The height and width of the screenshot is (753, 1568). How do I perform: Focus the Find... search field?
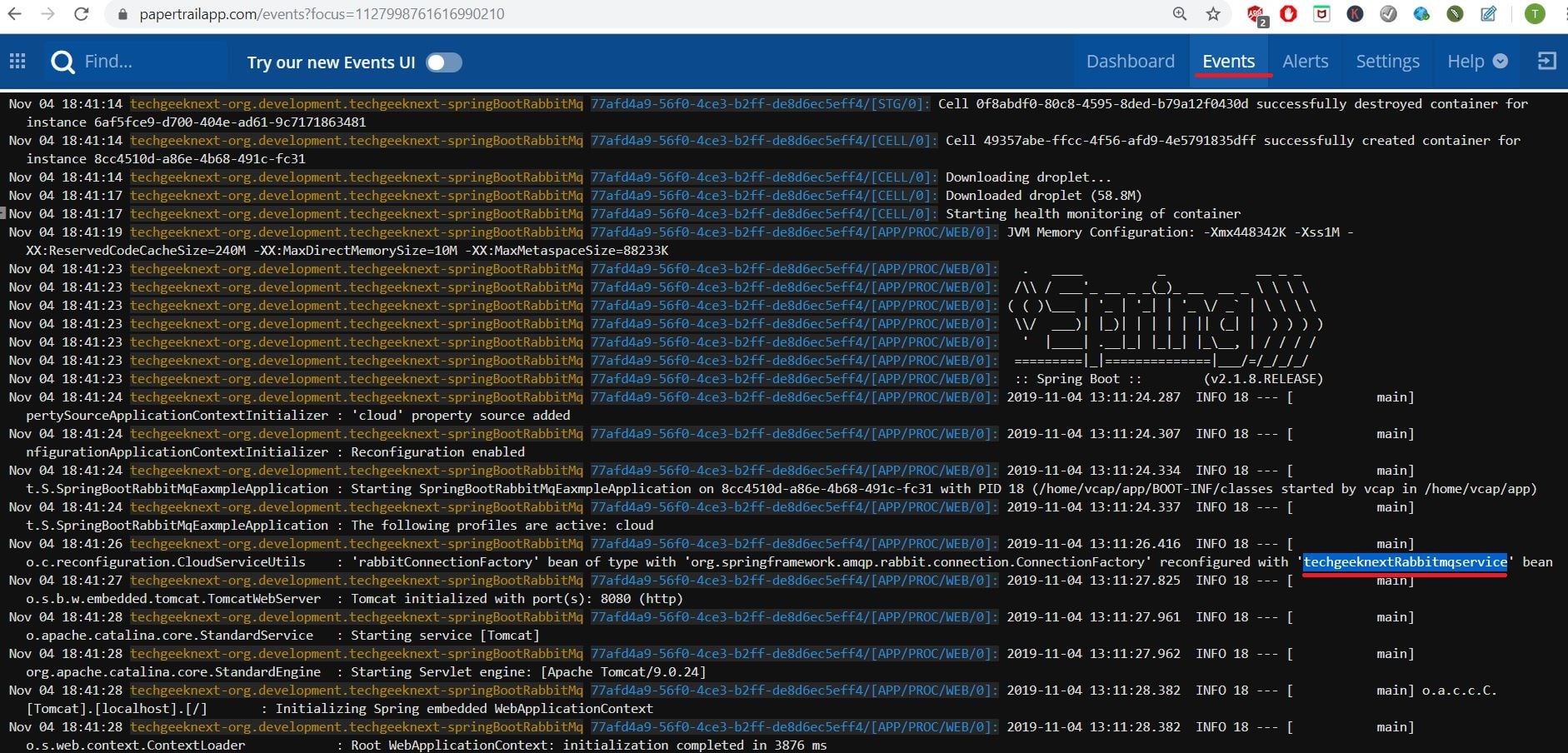point(150,62)
